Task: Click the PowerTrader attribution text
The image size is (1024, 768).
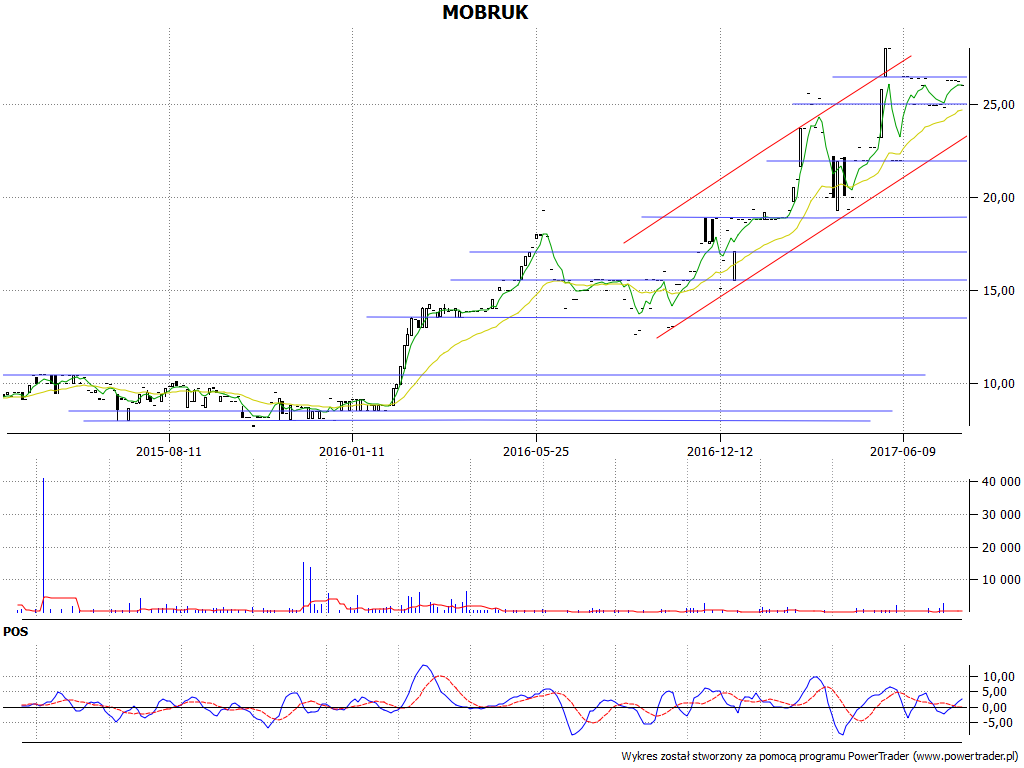Action: [x=821, y=756]
